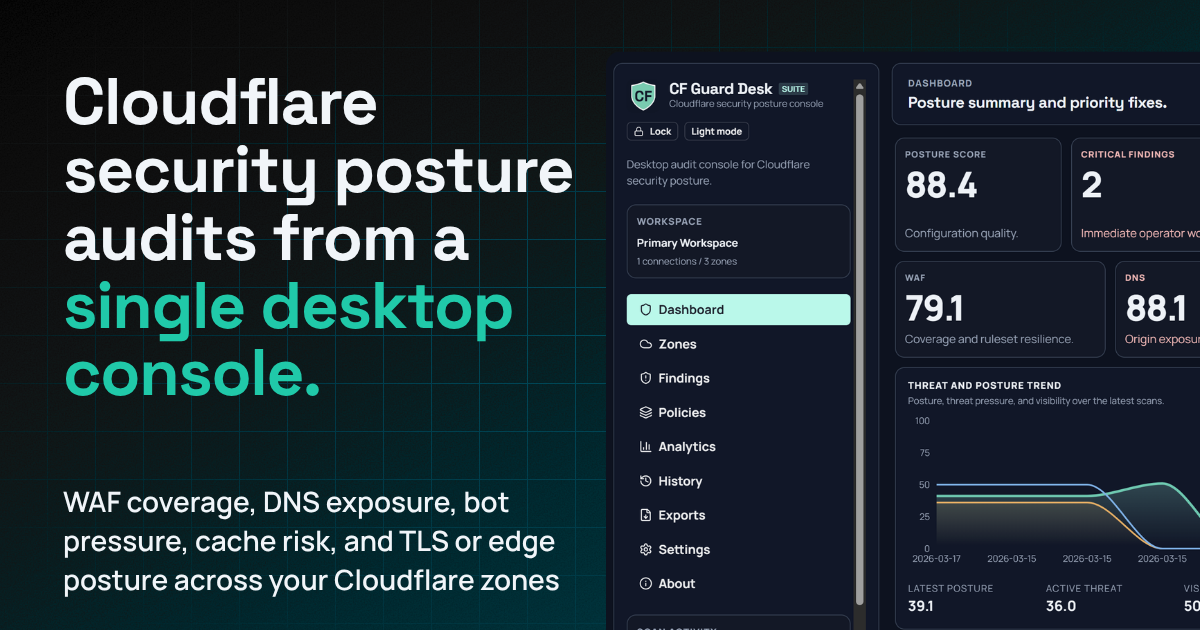This screenshot has width=1200, height=630.
Task: Click the Findings shield-alert icon
Action: click(645, 378)
